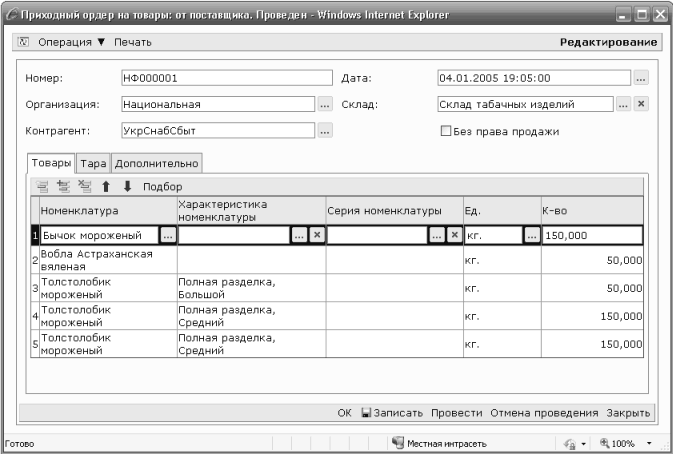Click the Печать menu item
The width and height of the screenshot is (673, 454).
(133, 42)
